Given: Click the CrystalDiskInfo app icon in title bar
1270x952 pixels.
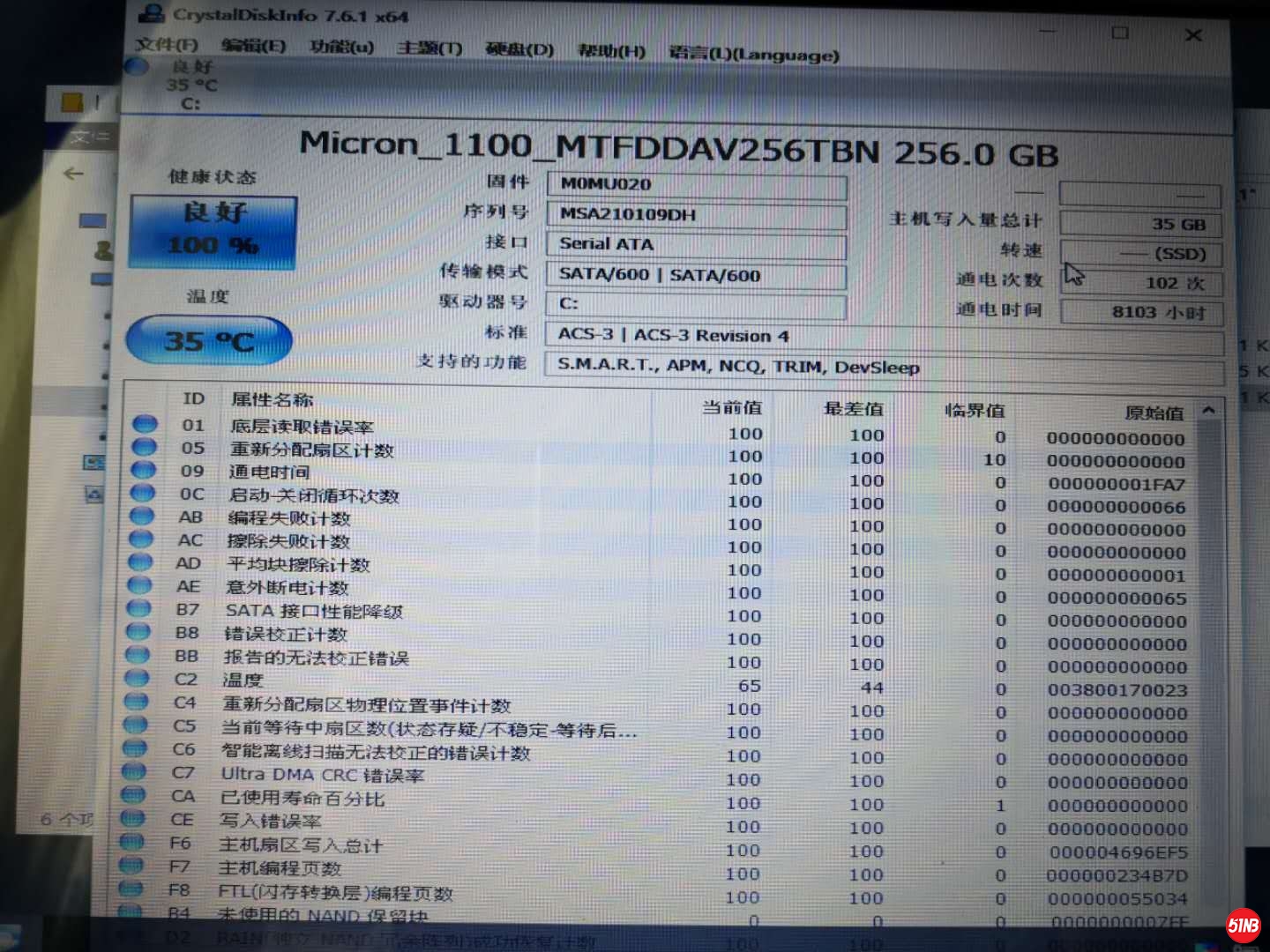Looking at the screenshot, I should pos(152,12).
